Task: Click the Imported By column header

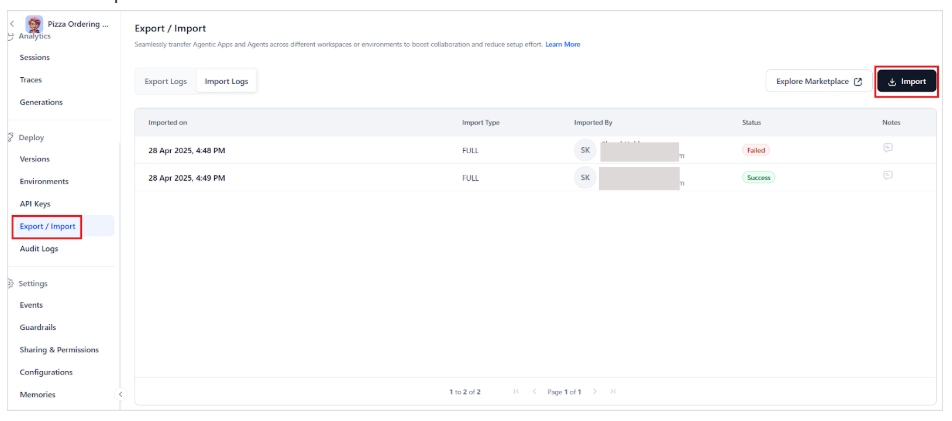Action: (x=593, y=122)
